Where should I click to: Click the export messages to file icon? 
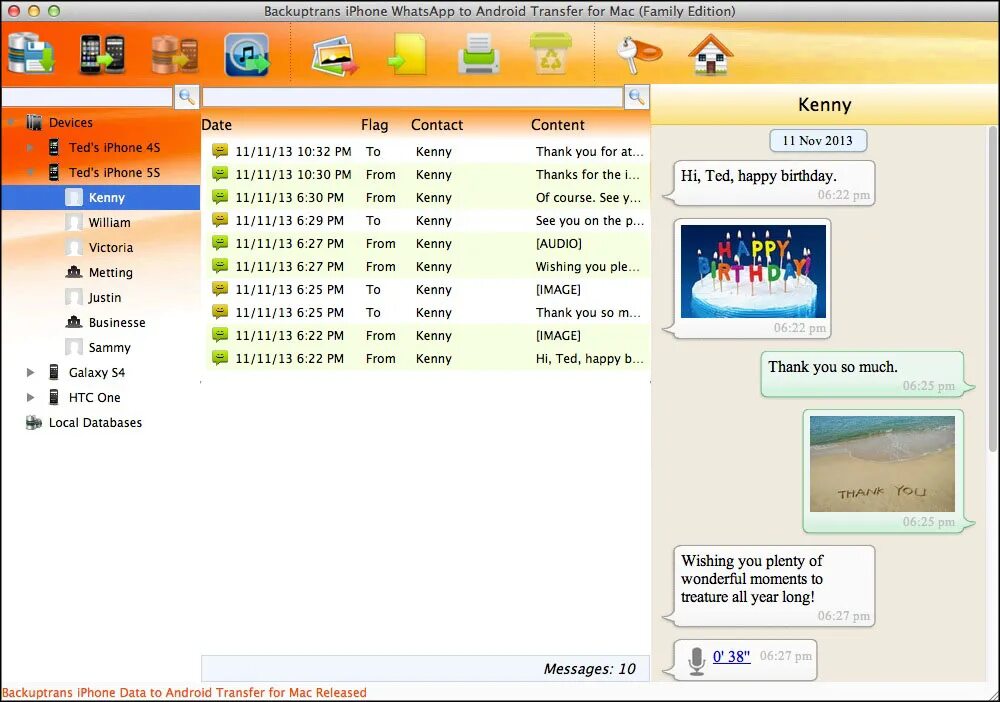point(407,55)
